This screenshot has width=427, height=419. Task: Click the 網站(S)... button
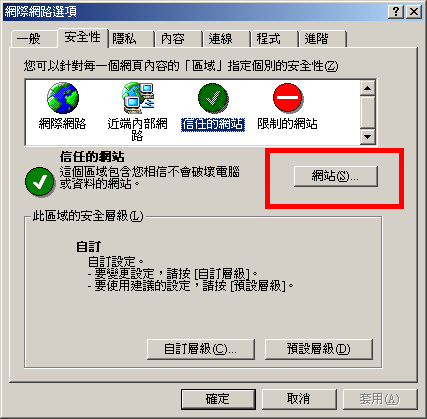[336, 176]
